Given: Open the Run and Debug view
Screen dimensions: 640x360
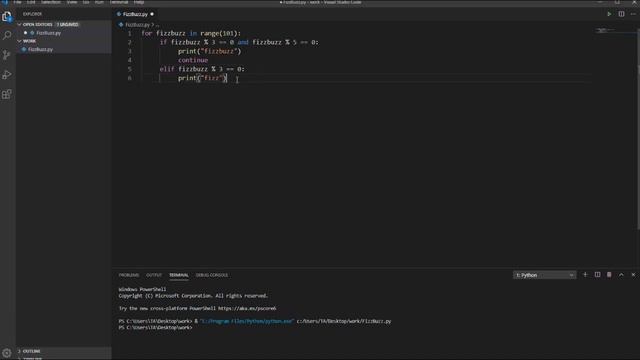Looking at the screenshot, I should (7, 75).
